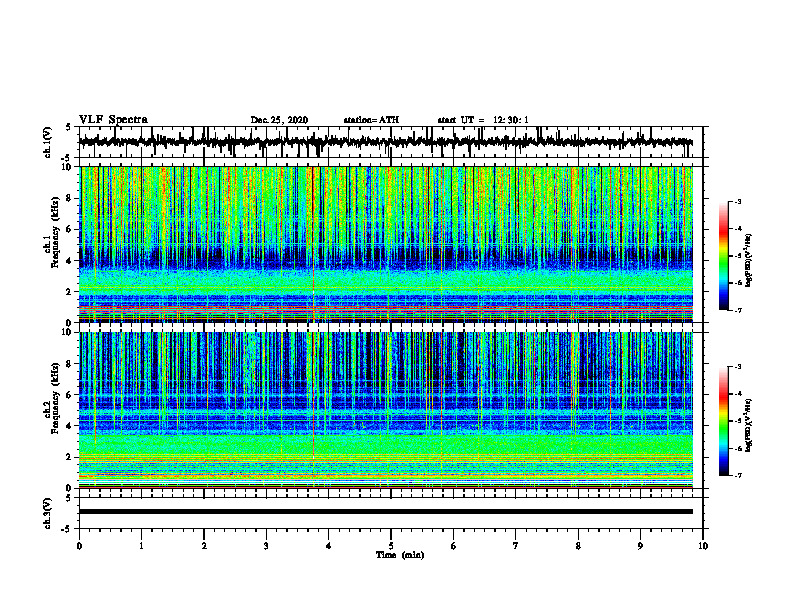Click the '-7' tick on the lower colorbar

738,475
